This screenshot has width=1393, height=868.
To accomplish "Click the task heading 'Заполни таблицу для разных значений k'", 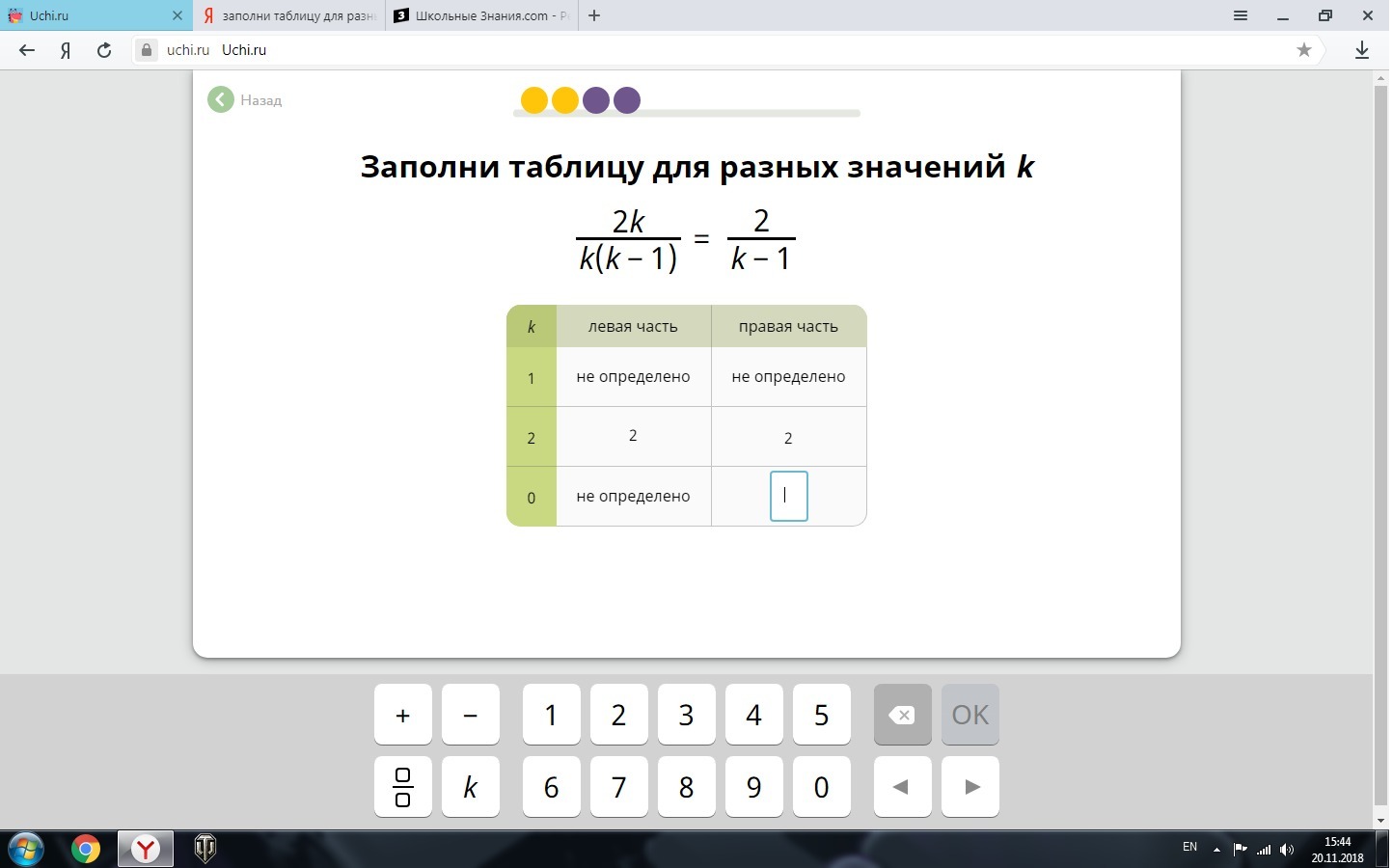I will (x=697, y=167).
